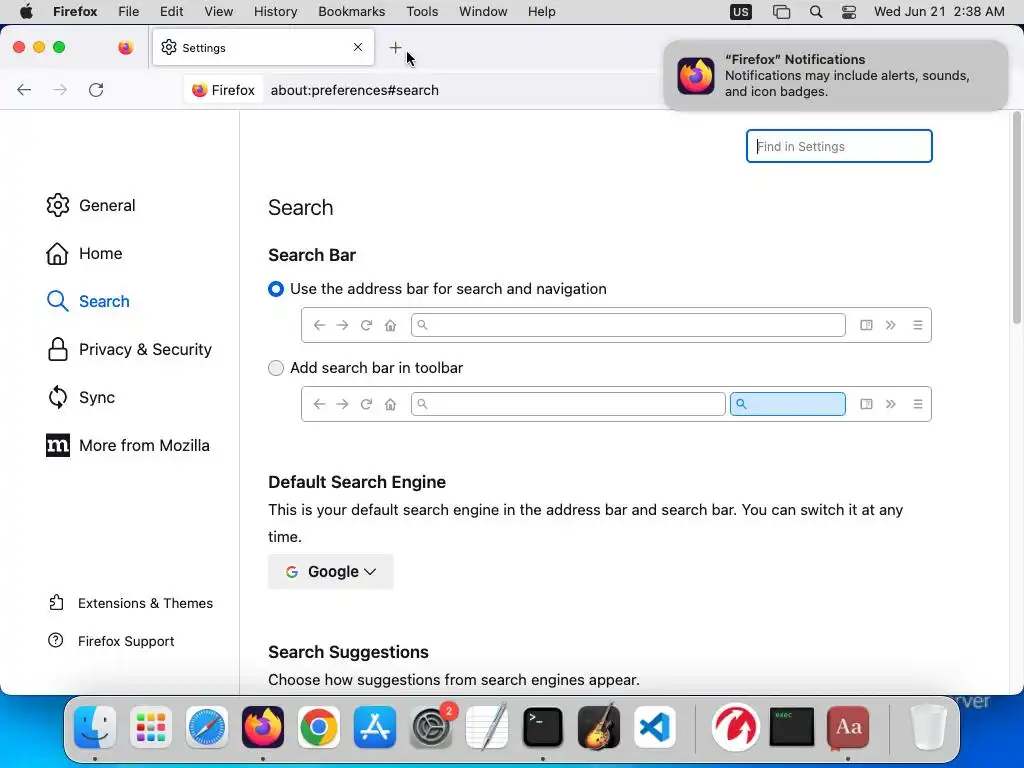Open Terminal from the Dock
Screen dimensions: 1024x768
543,727
